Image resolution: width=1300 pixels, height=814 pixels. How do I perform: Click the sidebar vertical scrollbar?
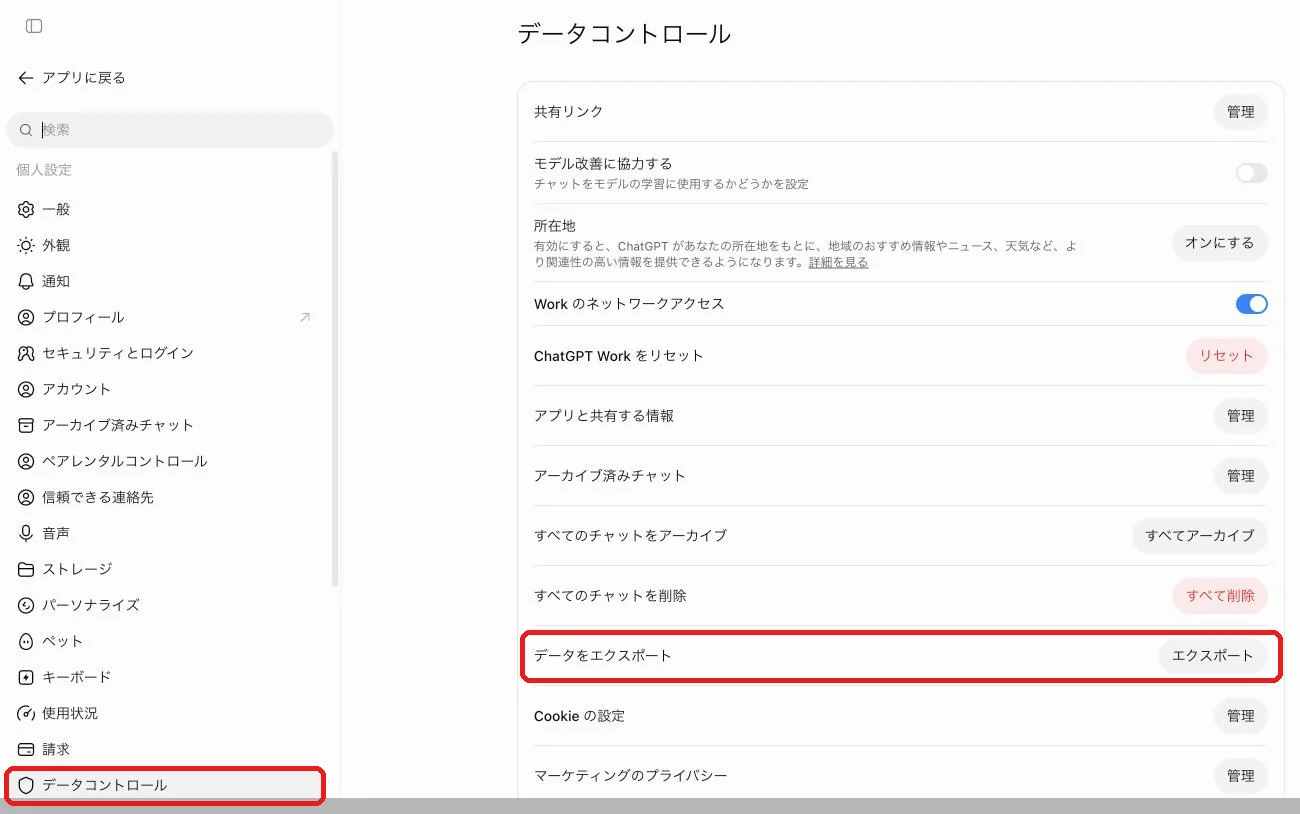click(335, 368)
